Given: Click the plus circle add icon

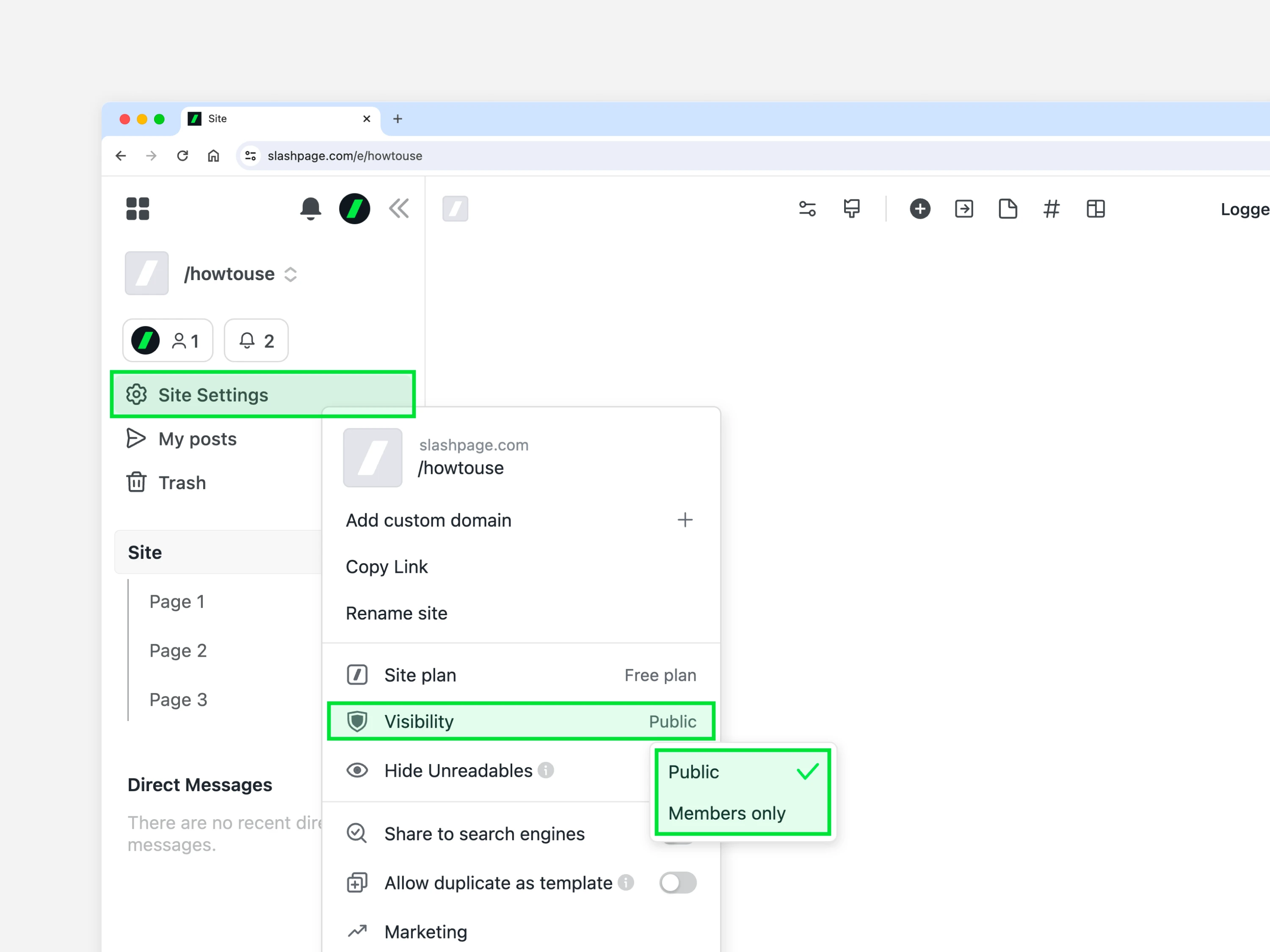Looking at the screenshot, I should coord(920,209).
